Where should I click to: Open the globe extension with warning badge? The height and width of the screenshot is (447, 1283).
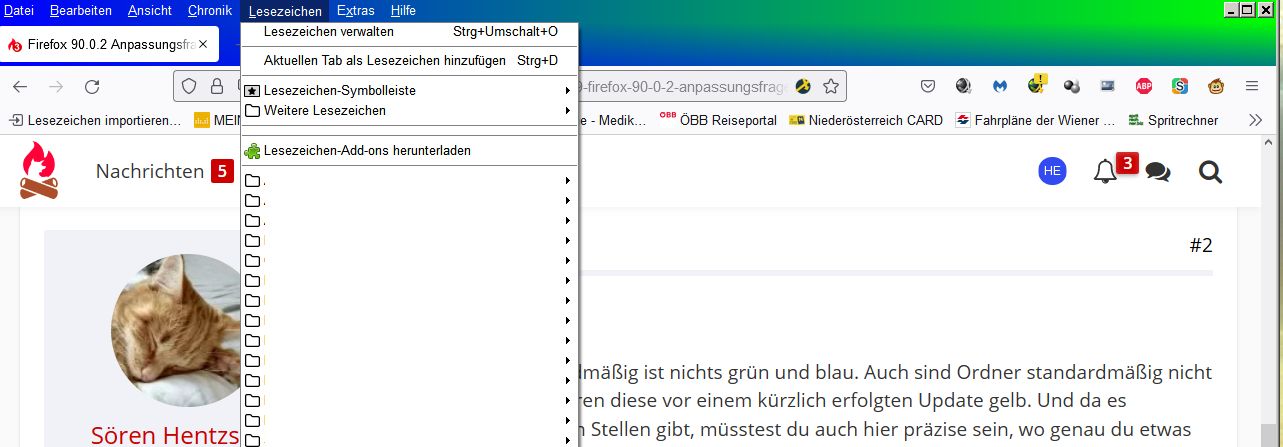tap(1036, 85)
